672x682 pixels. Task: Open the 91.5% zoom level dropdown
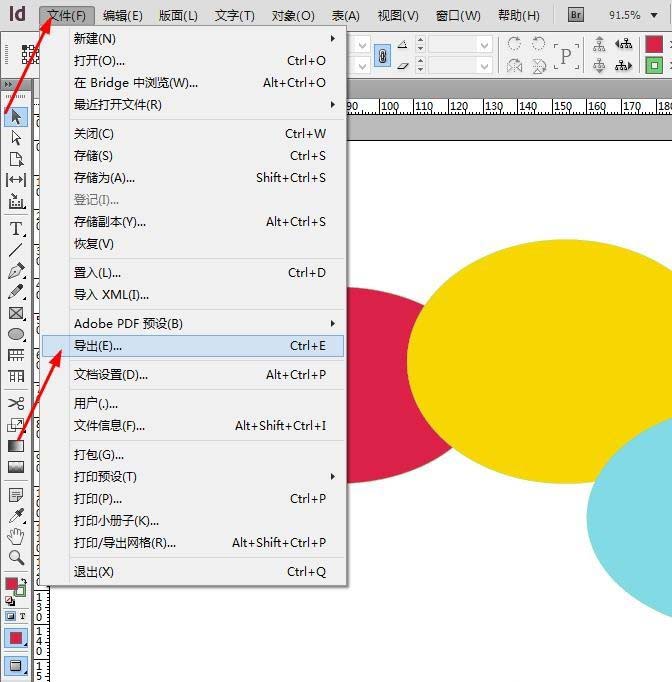(654, 16)
